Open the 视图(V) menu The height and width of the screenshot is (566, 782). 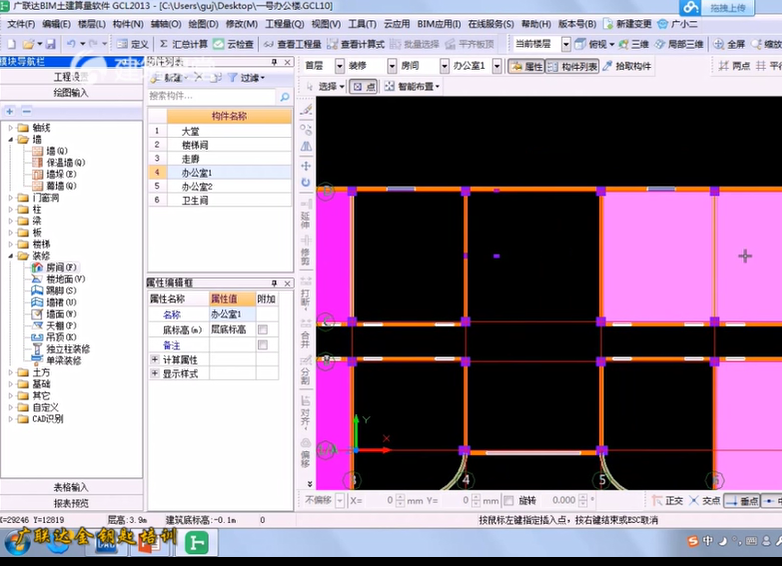[x=325, y=24]
